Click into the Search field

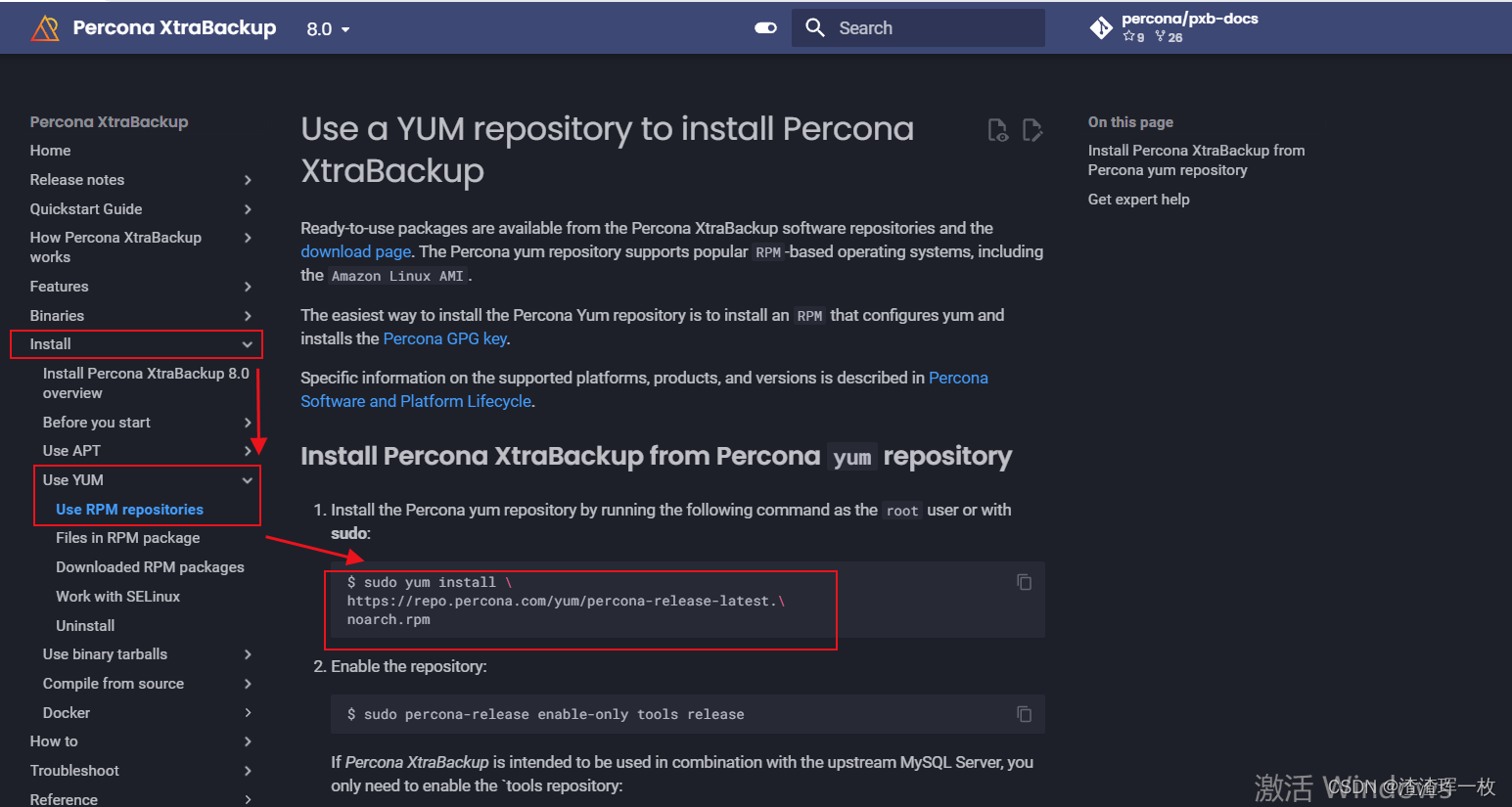click(x=918, y=28)
